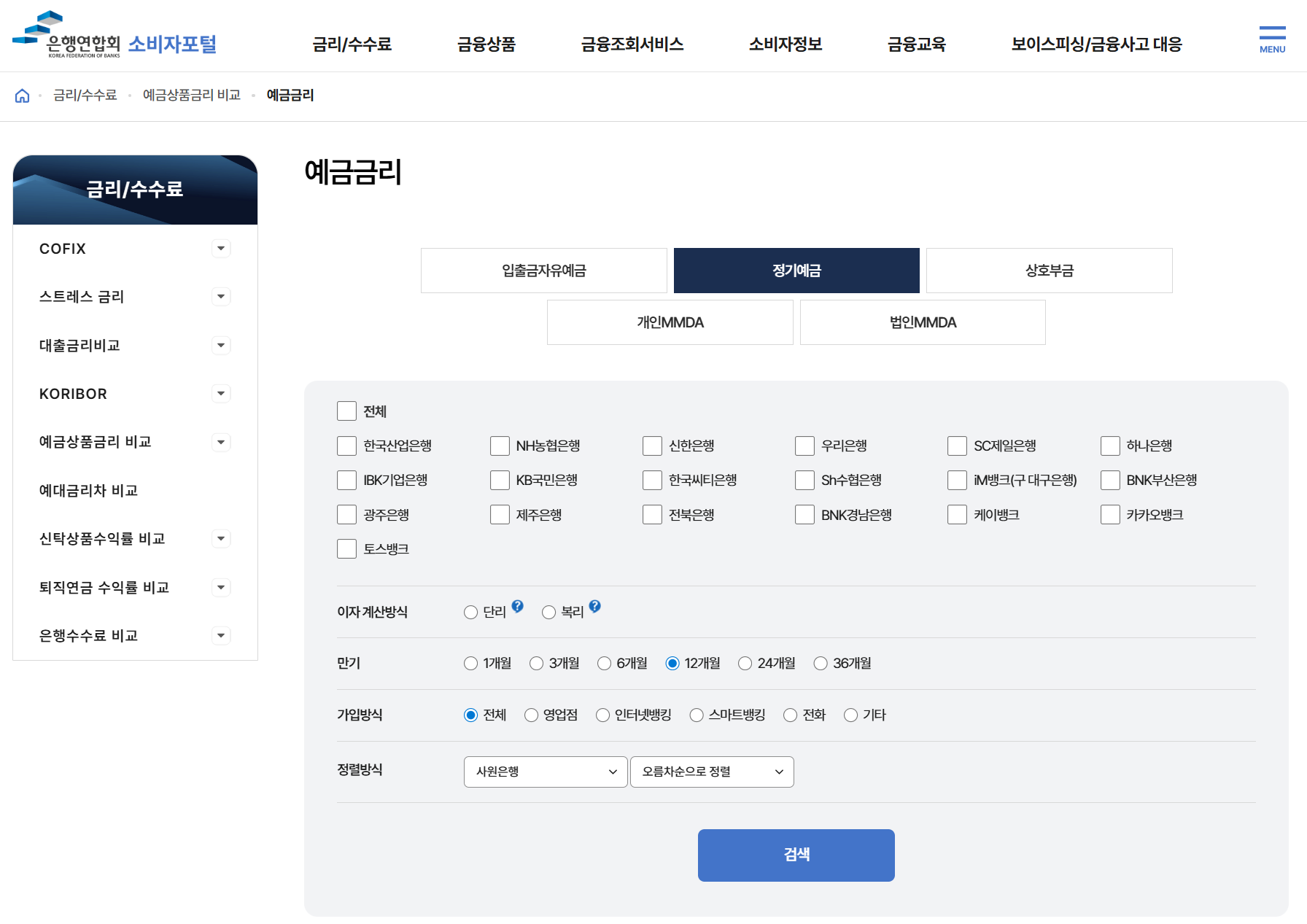1307x924 pixels.
Task: Check the 한국씨티은행 checkbox
Action: [652, 480]
